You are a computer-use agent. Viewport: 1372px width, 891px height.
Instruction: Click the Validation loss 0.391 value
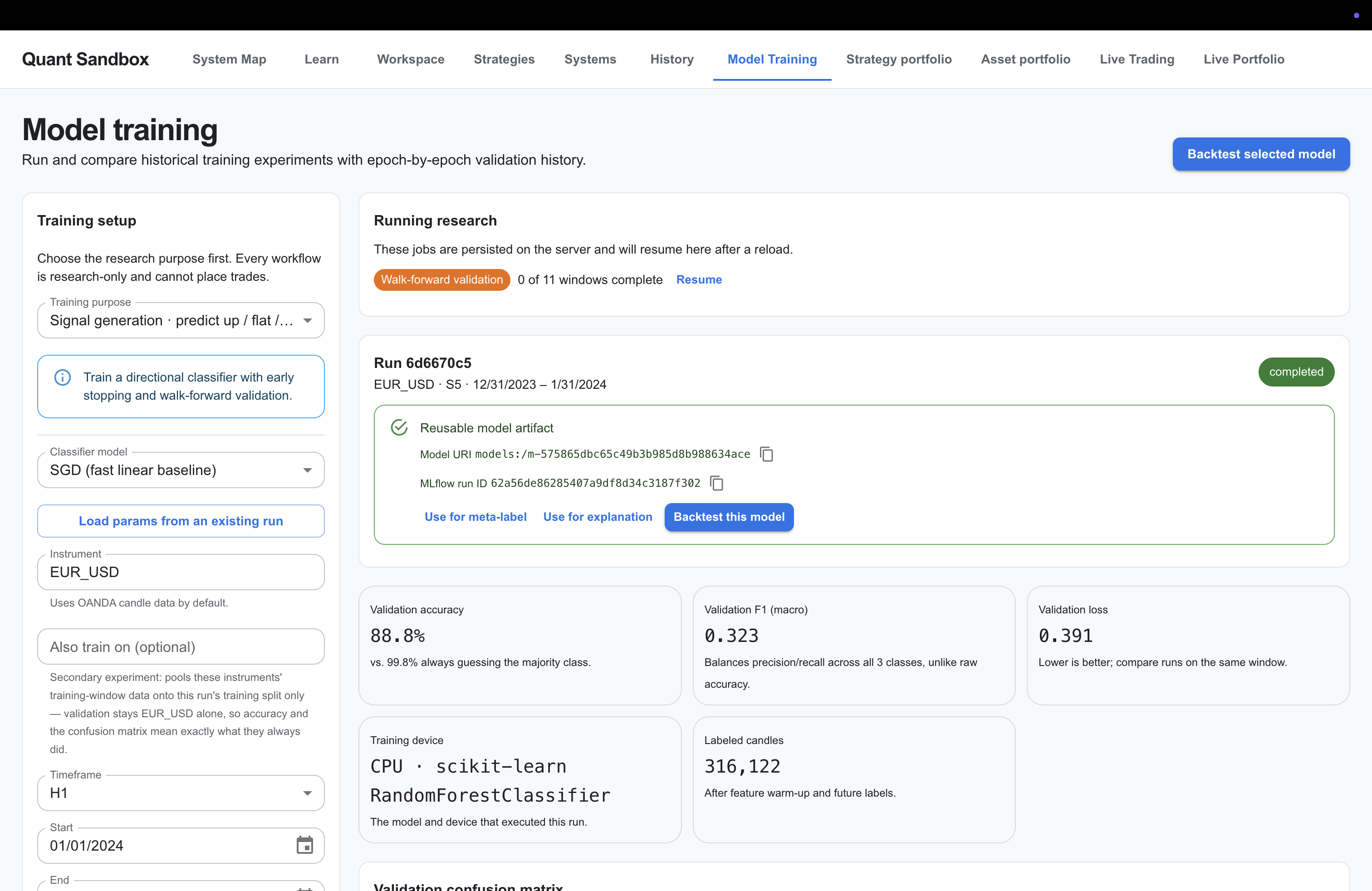1065,636
